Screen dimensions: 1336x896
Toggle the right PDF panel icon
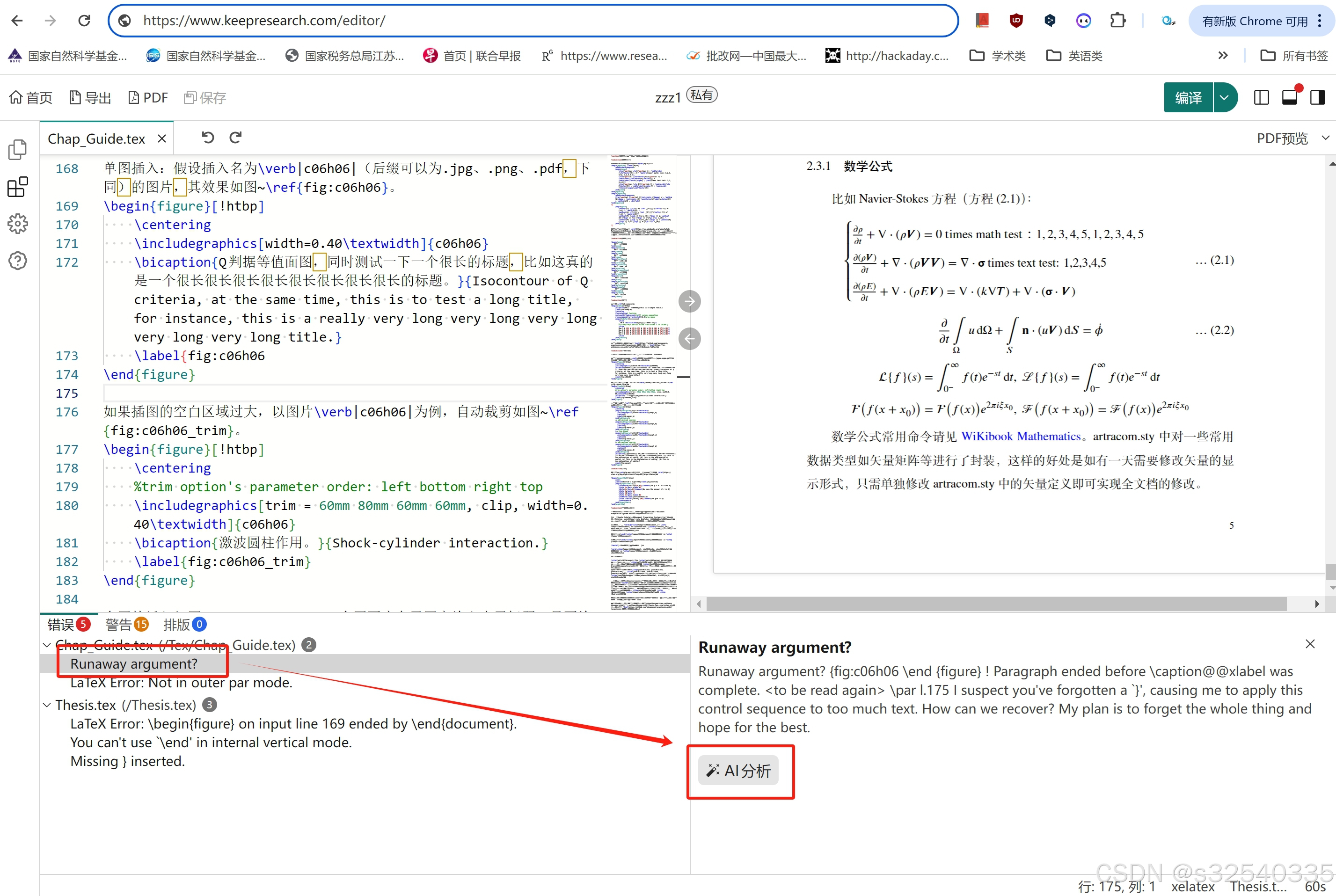[1318, 98]
